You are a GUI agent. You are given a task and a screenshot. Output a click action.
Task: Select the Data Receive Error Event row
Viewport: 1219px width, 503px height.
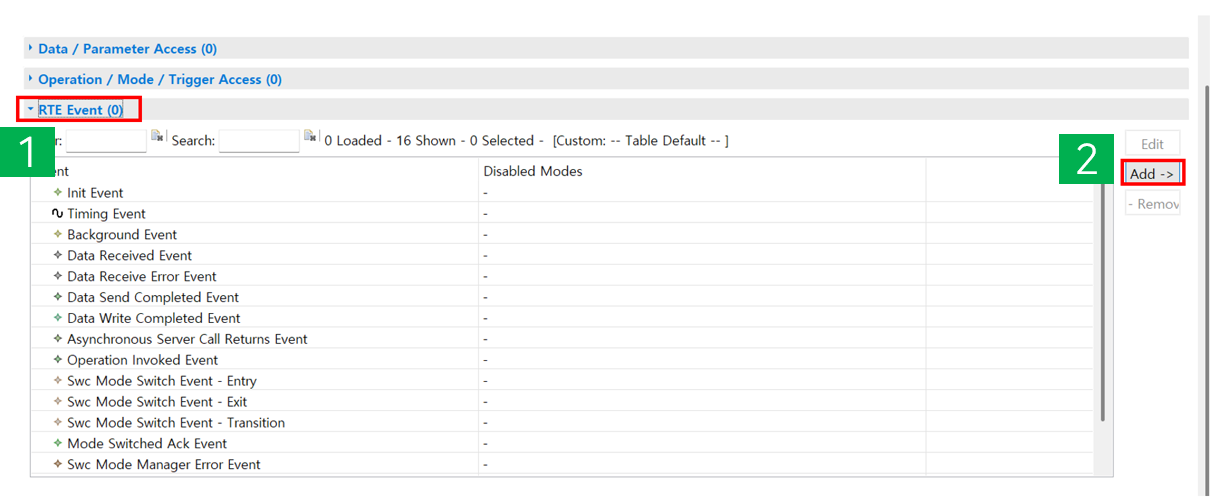[141, 277]
